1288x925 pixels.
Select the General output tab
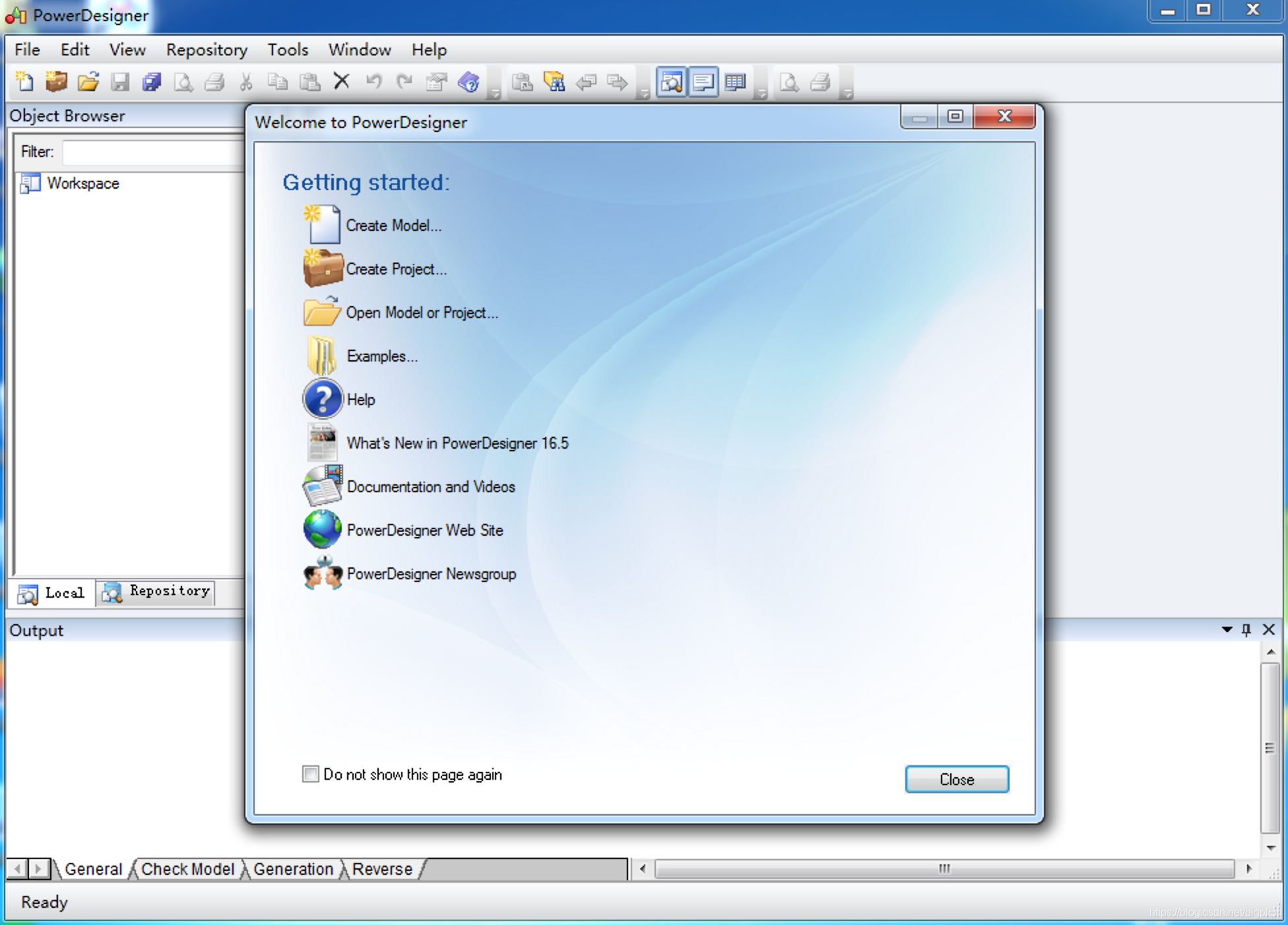(x=93, y=869)
